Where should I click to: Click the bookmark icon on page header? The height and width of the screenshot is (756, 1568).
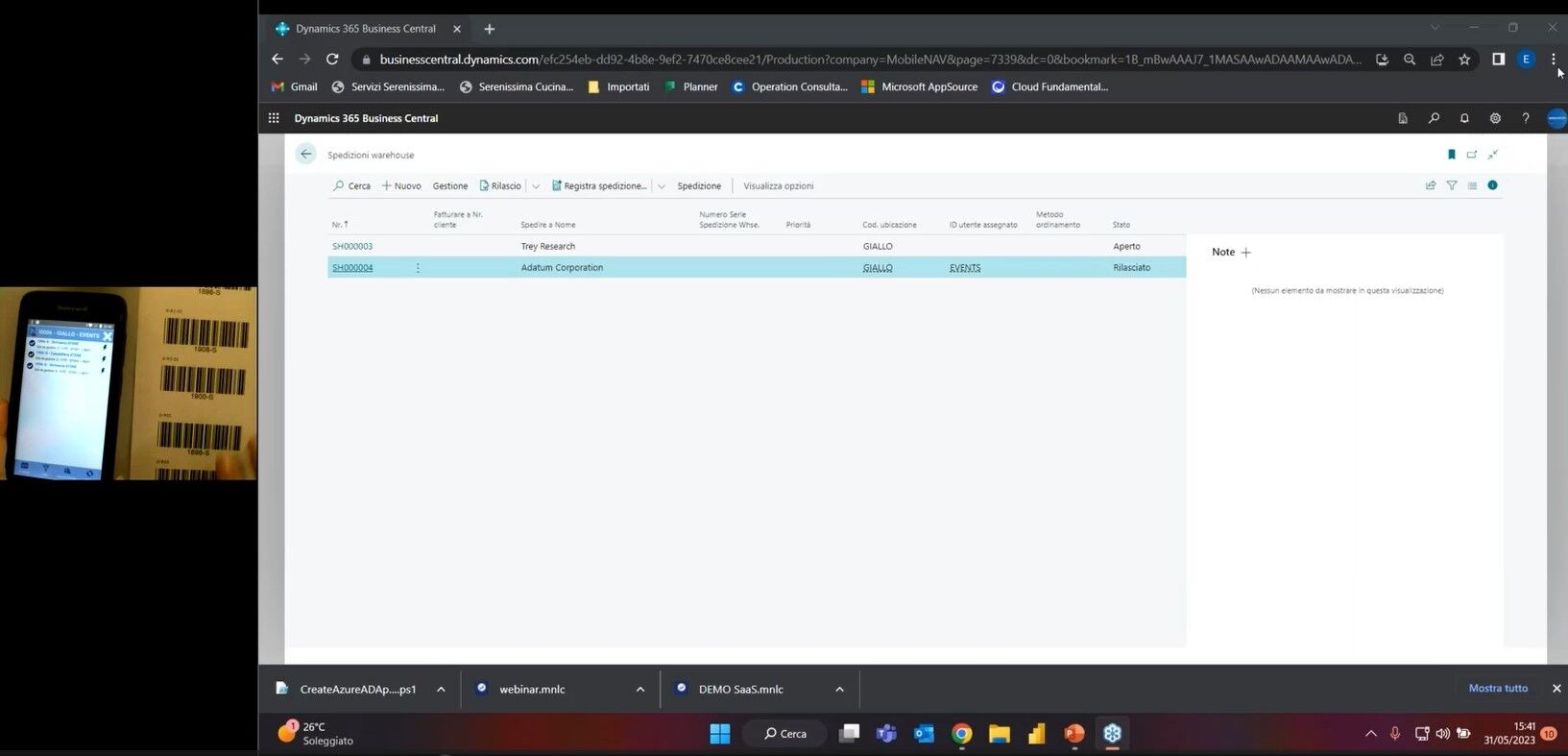(1451, 155)
